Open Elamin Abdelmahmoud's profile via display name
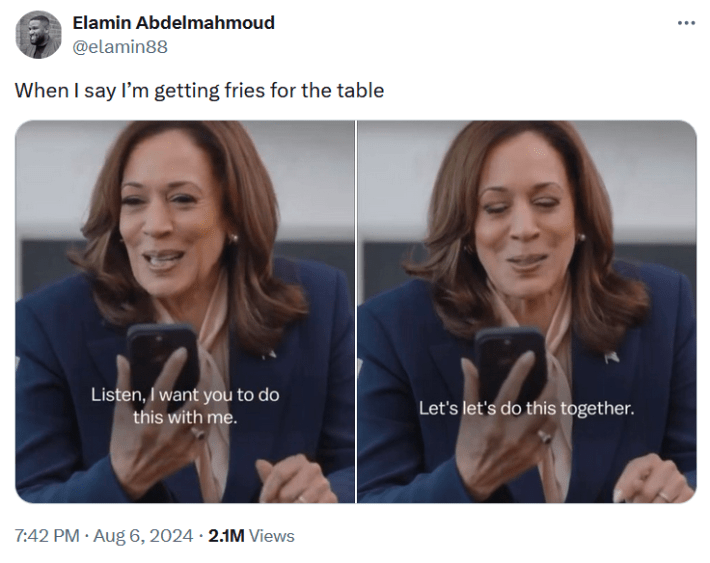The width and height of the screenshot is (710, 563). [174, 23]
